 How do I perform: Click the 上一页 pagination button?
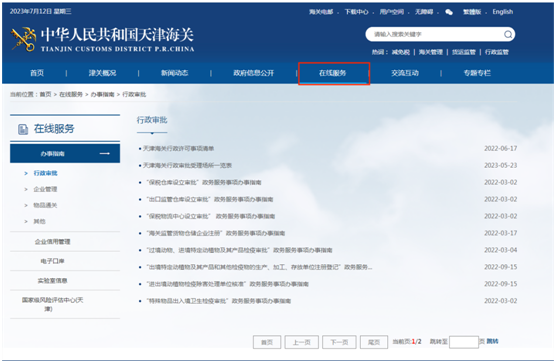301,342
